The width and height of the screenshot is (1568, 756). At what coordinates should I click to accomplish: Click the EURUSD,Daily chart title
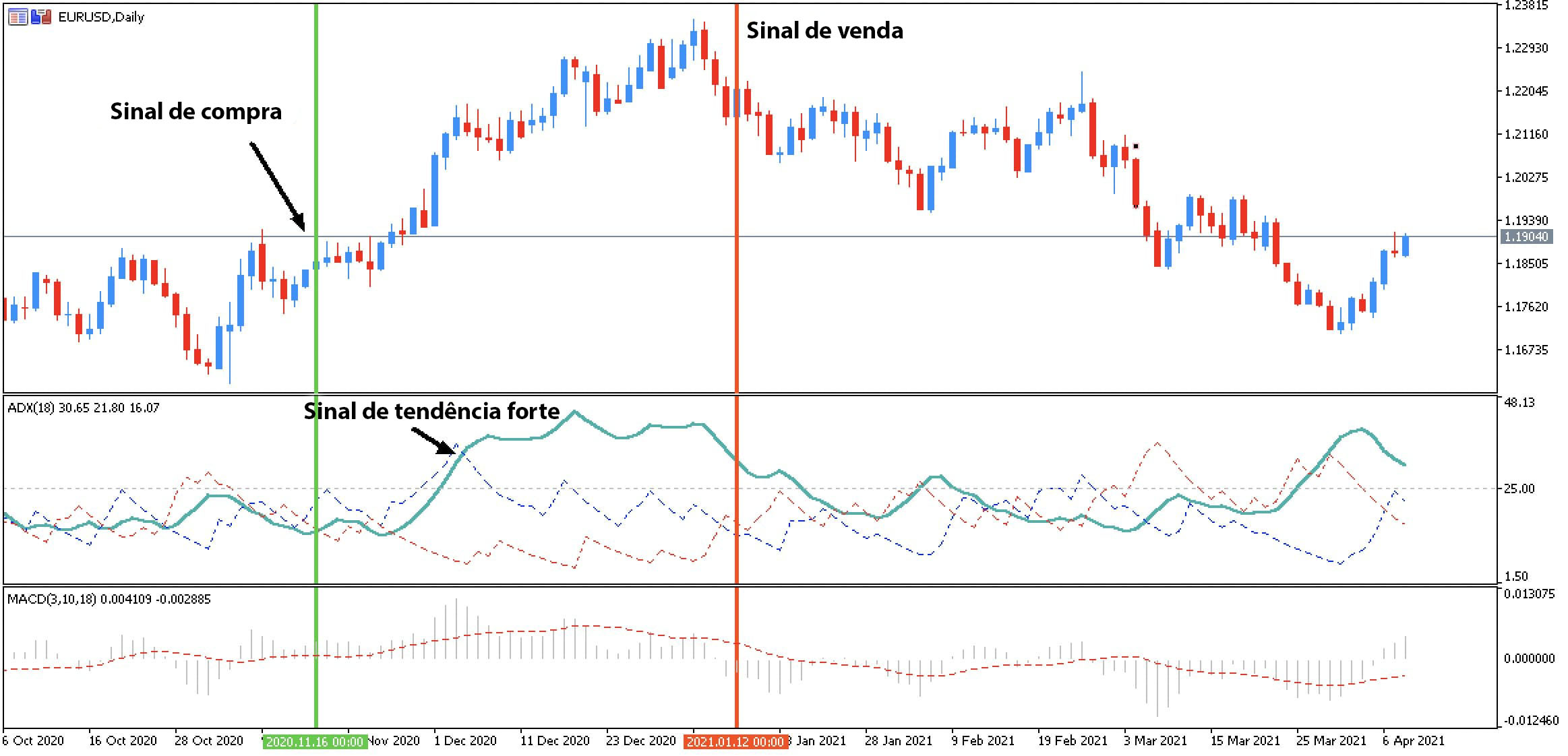click(101, 18)
